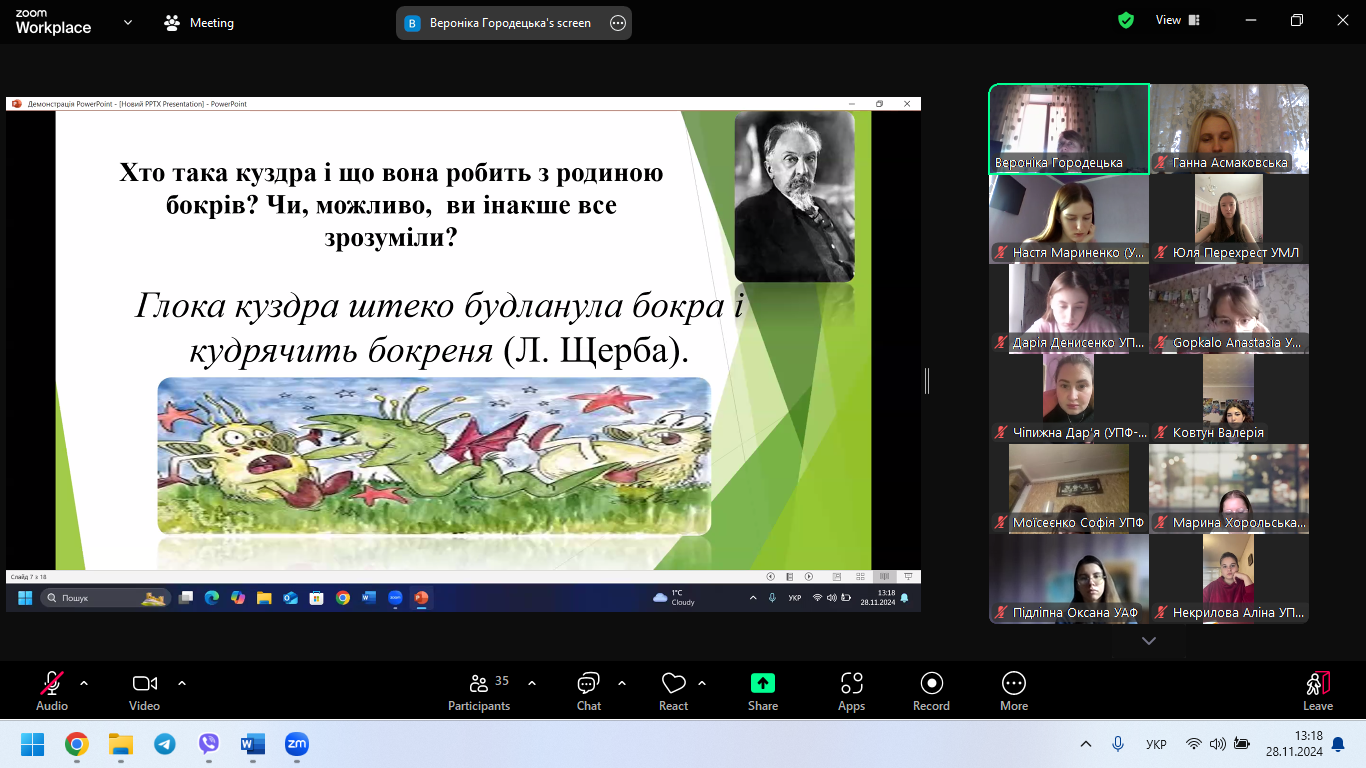The width and height of the screenshot is (1366, 768).
Task: Select Вероніка Городецька's video tile
Action: [x=1069, y=129]
